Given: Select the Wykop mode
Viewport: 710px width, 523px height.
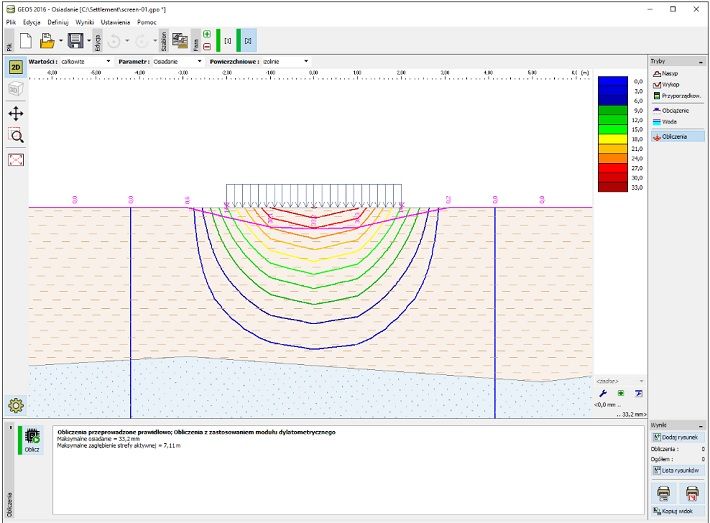Looking at the screenshot, I should pyautogui.click(x=678, y=85).
